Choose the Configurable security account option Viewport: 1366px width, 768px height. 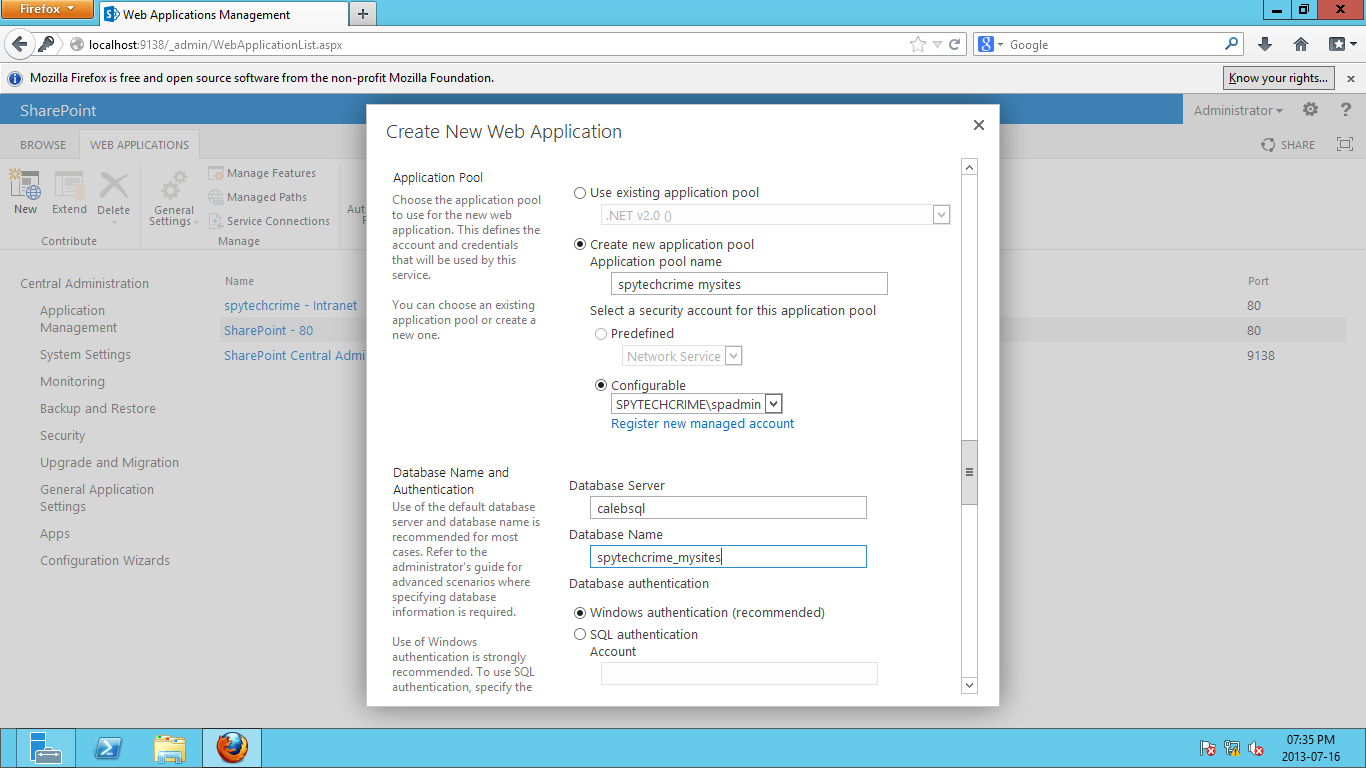point(601,386)
